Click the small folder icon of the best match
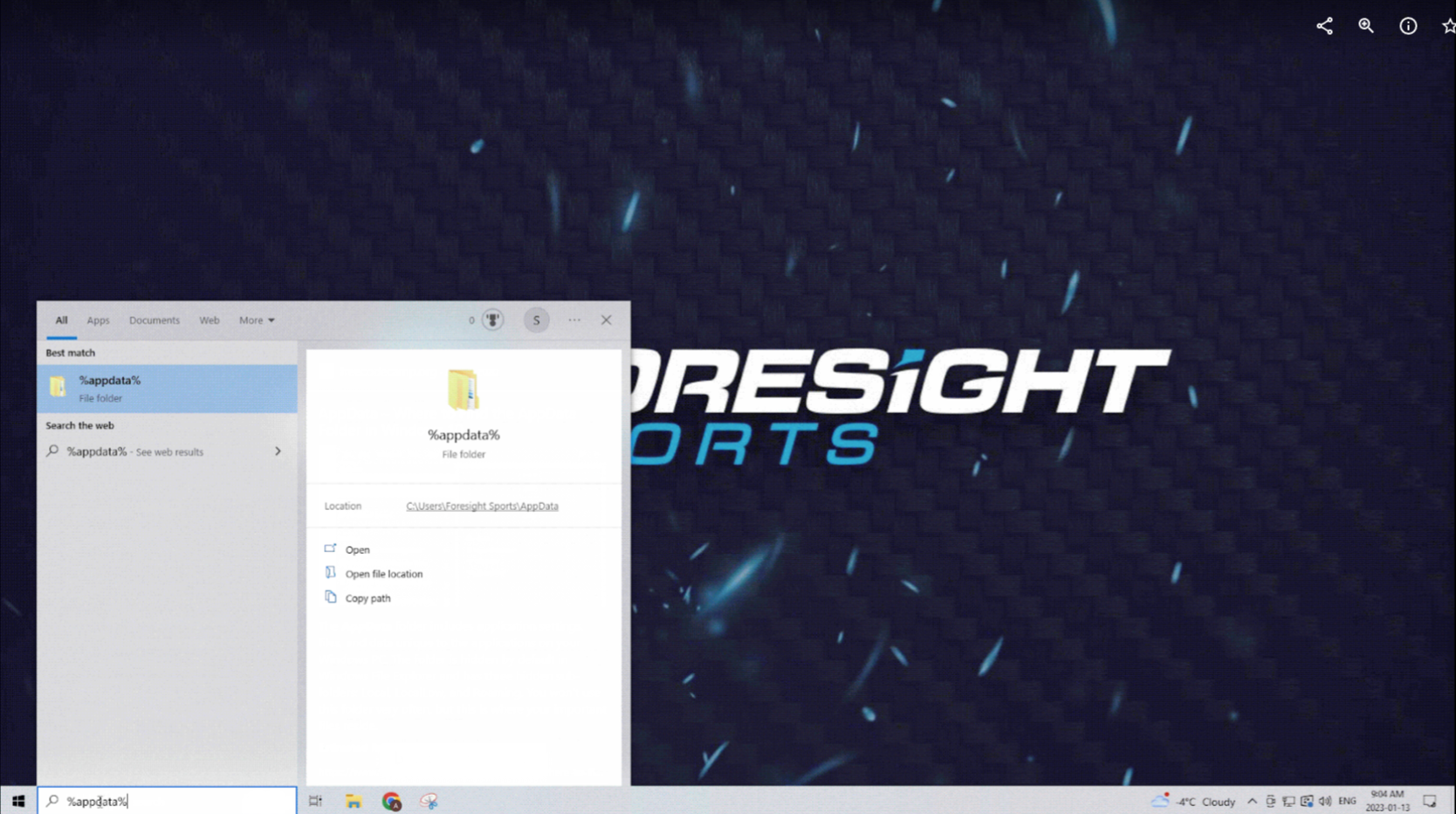This screenshot has height=814, width=1456. 58,387
